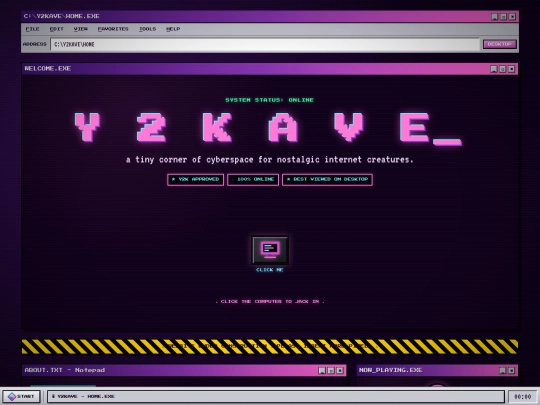The width and height of the screenshot is (540, 405).
Task: Close the HOME.EXE browser window
Action: (x=512, y=17)
